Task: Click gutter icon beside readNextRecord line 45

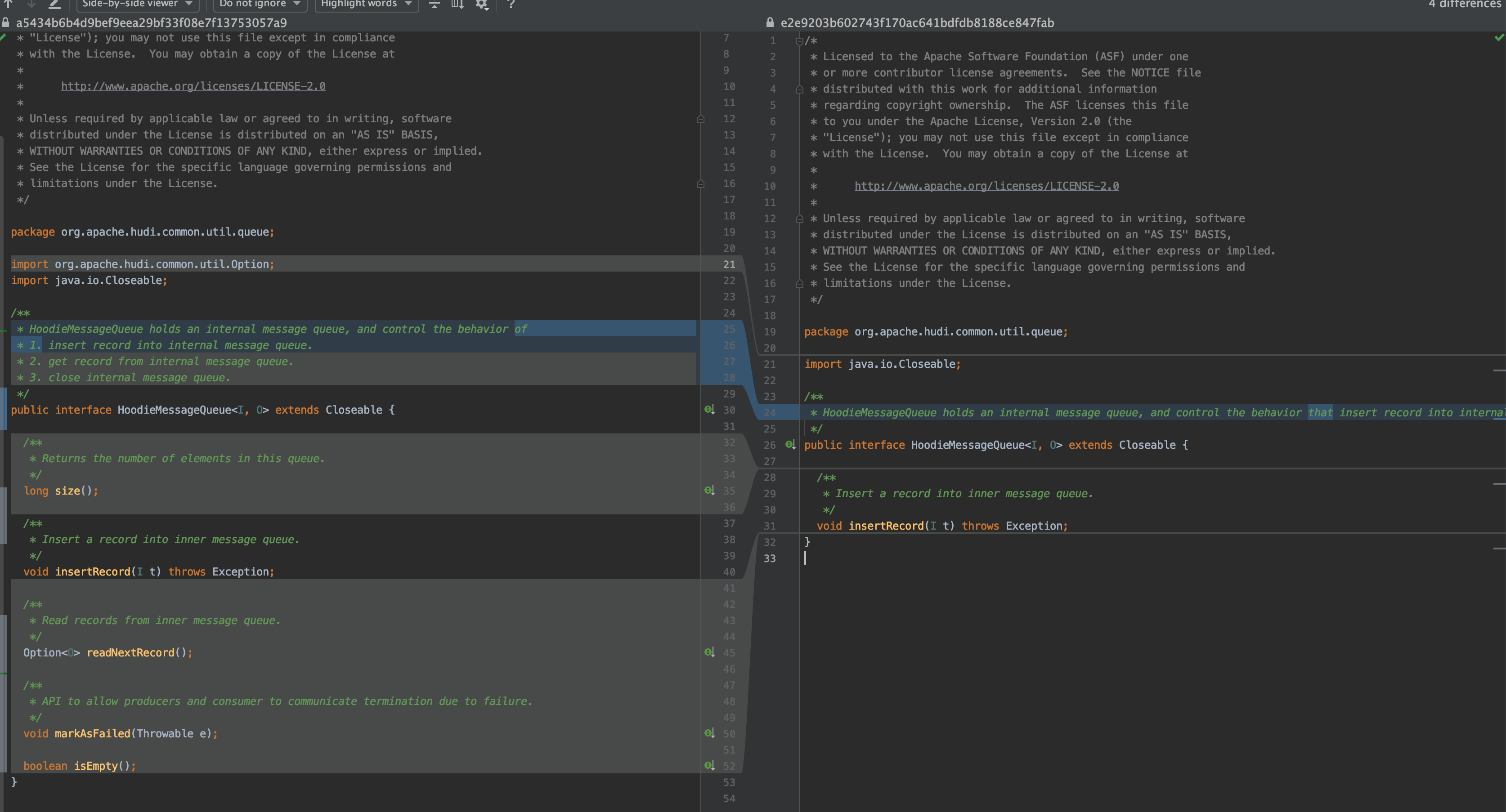Action: coord(709,652)
